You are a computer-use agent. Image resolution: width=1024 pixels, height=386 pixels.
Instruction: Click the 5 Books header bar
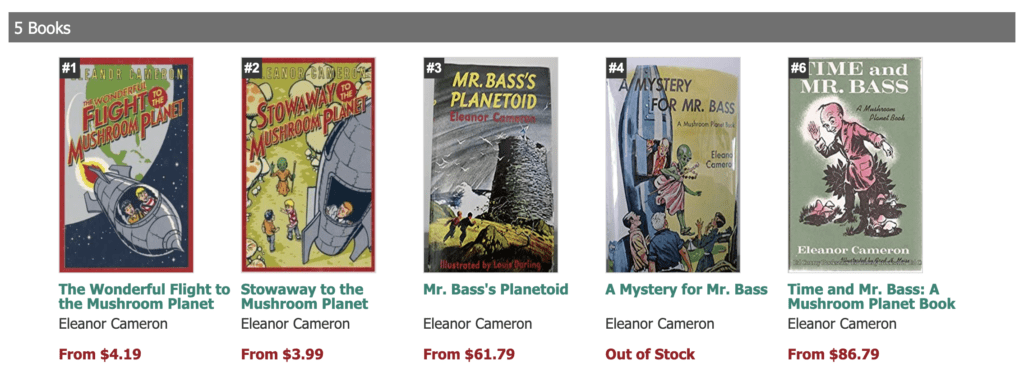[512, 27]
